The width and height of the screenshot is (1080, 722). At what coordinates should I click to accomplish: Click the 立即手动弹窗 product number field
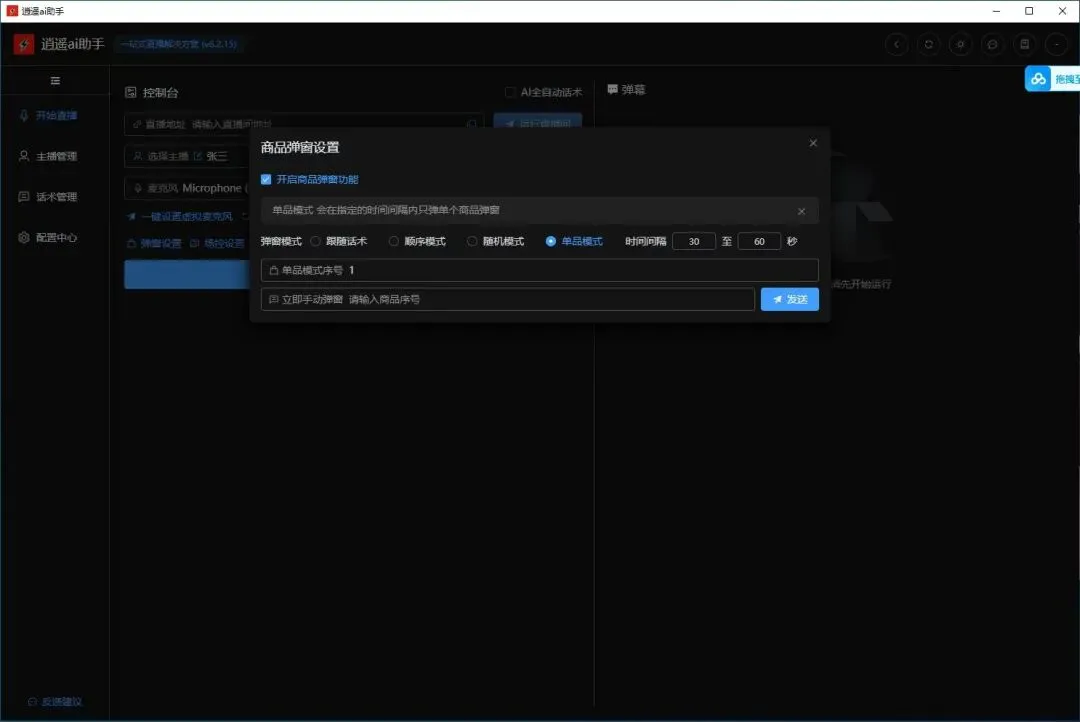click(x=508, y=299)
